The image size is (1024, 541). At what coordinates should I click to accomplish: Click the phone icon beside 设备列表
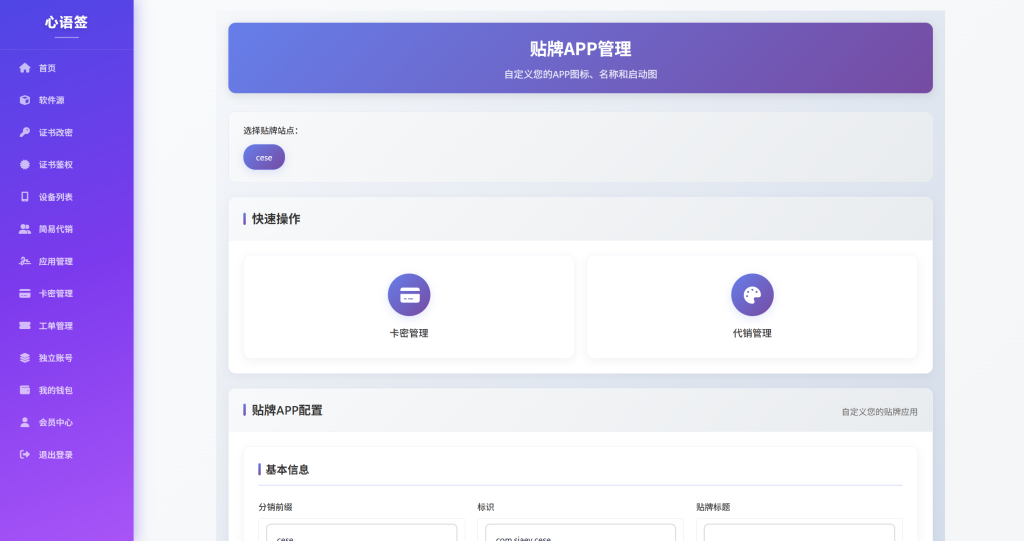pyautogui.click(x=25, y=197)
